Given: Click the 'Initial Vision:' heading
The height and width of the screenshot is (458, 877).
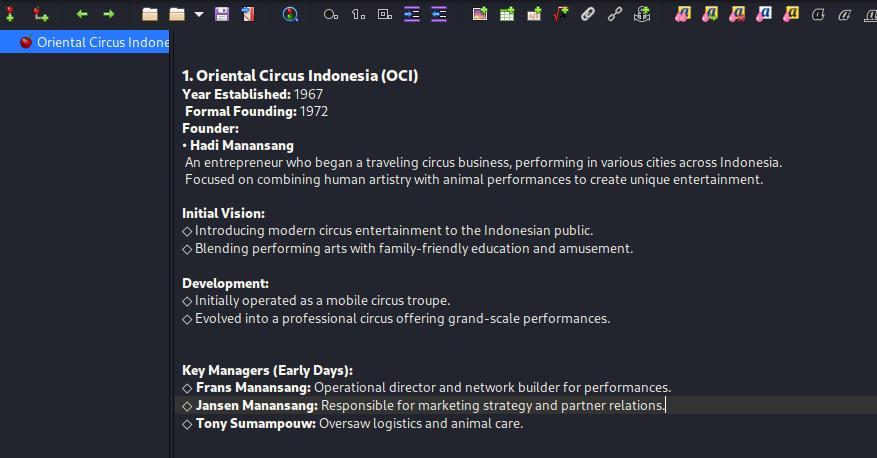Looking at the screenshot, I should click(223, 213).
